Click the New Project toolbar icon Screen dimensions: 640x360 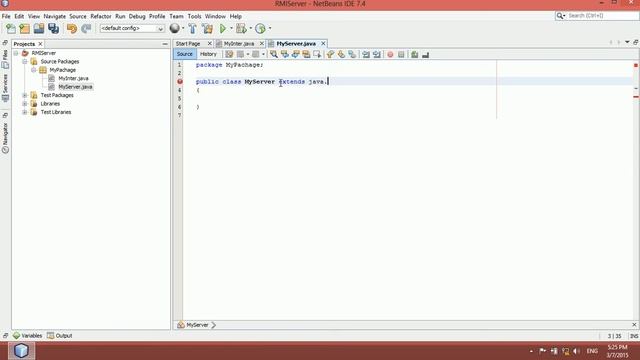tap(25, 29)
